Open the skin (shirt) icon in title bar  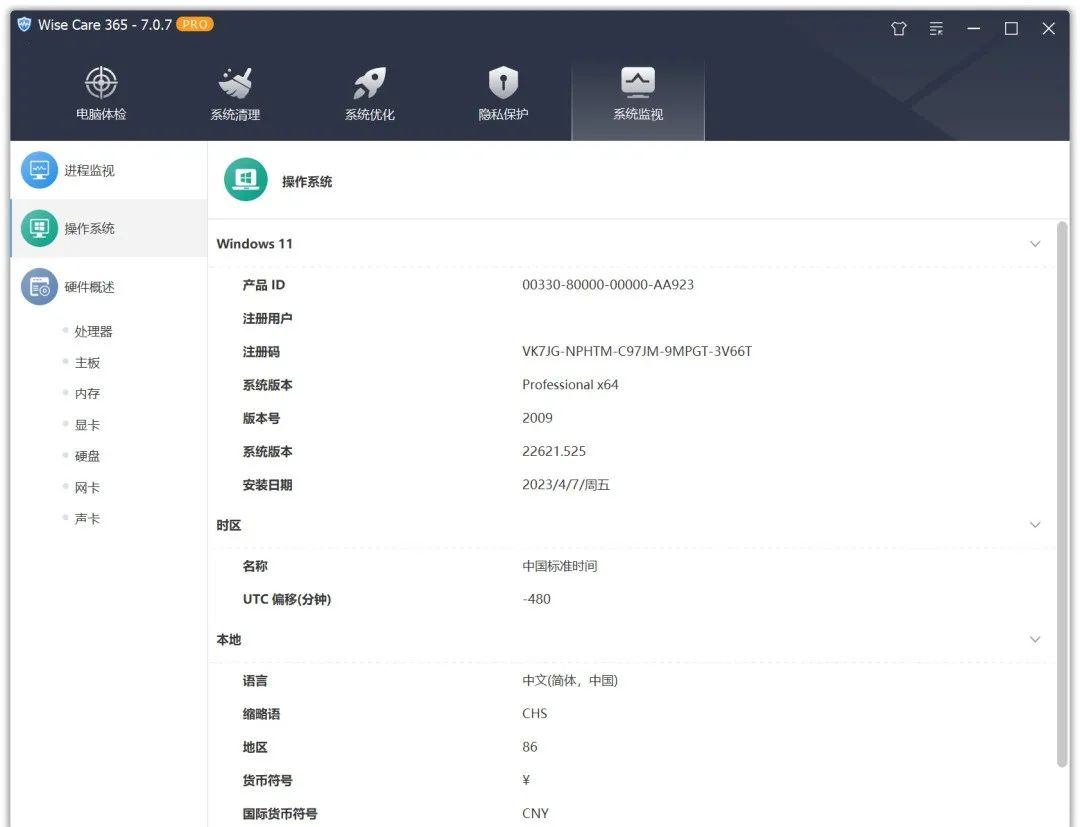pyautogui.click(x=898, y=28)
